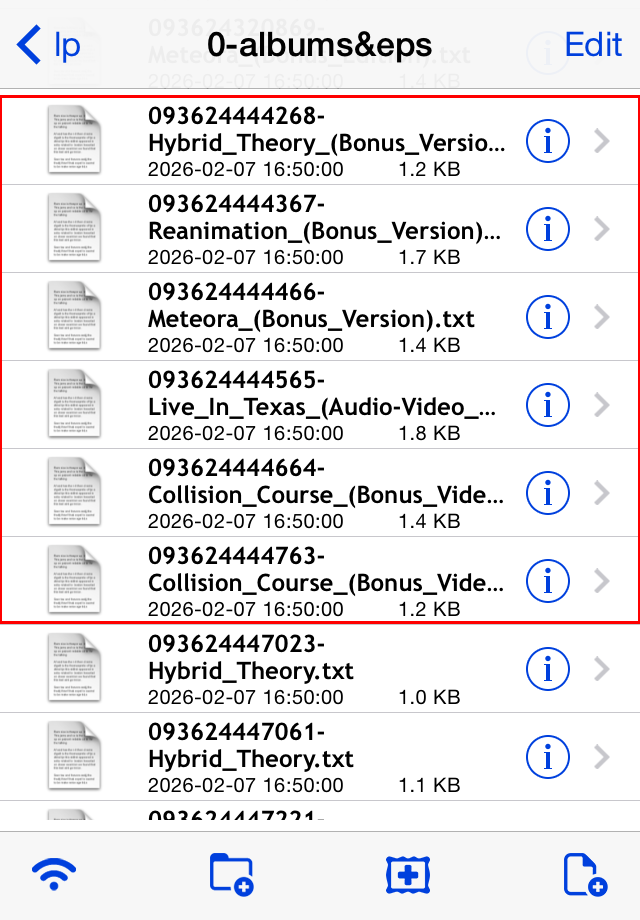Show info for 093624444763 Collision_Course file
This screenshot has height=920, width=640.
547,581
